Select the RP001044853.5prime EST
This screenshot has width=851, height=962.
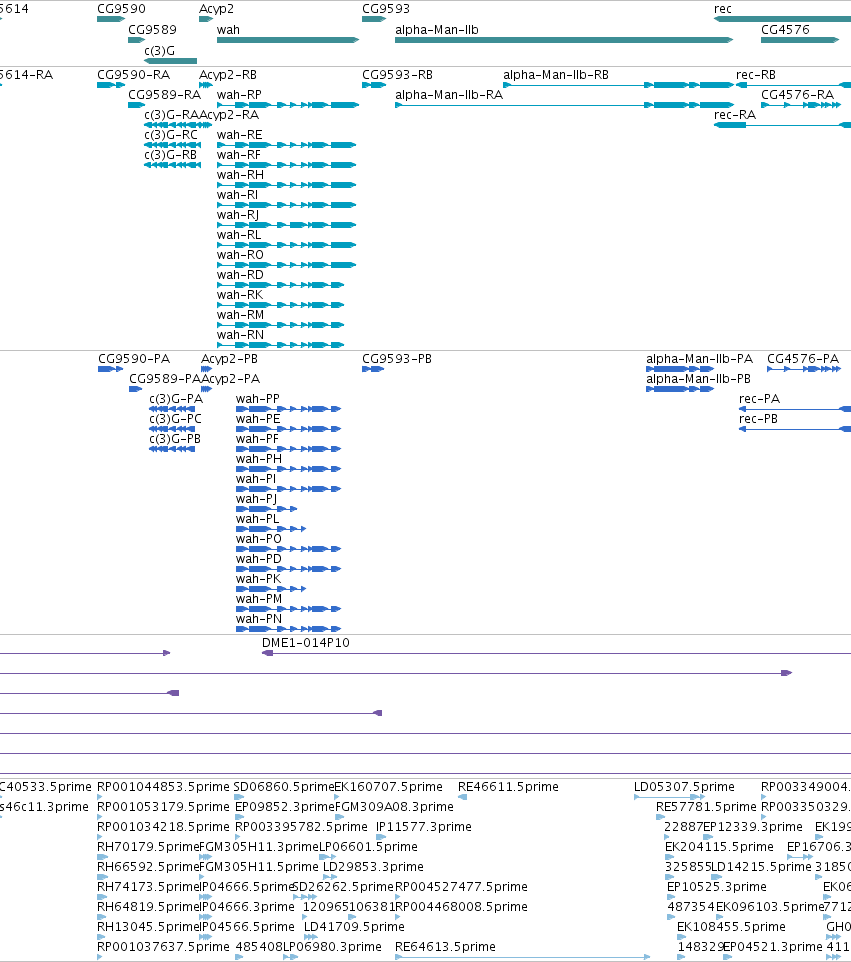pos(101,797)
